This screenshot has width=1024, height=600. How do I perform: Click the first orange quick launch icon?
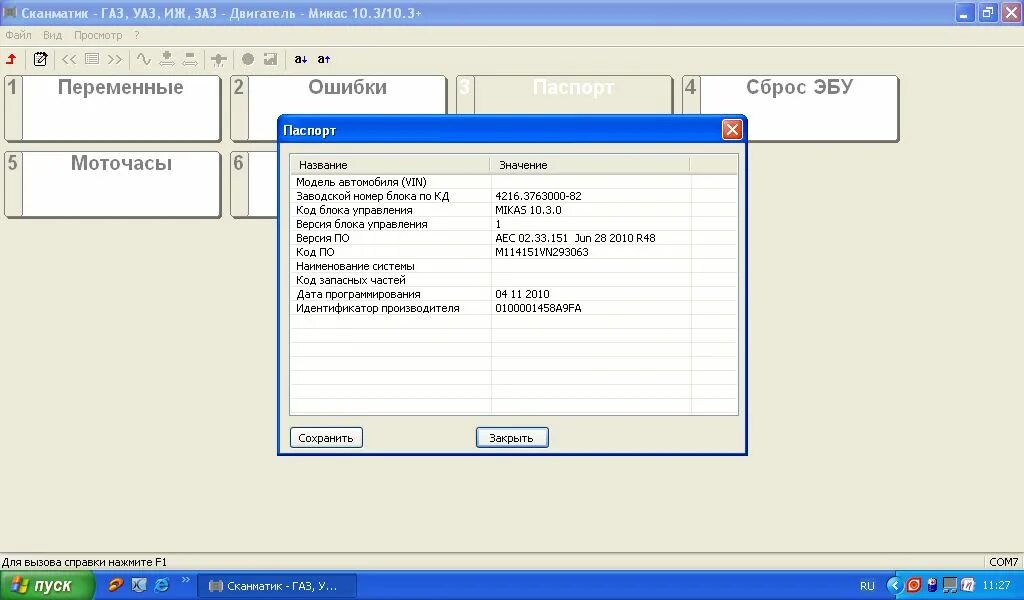tap(116, 585)
